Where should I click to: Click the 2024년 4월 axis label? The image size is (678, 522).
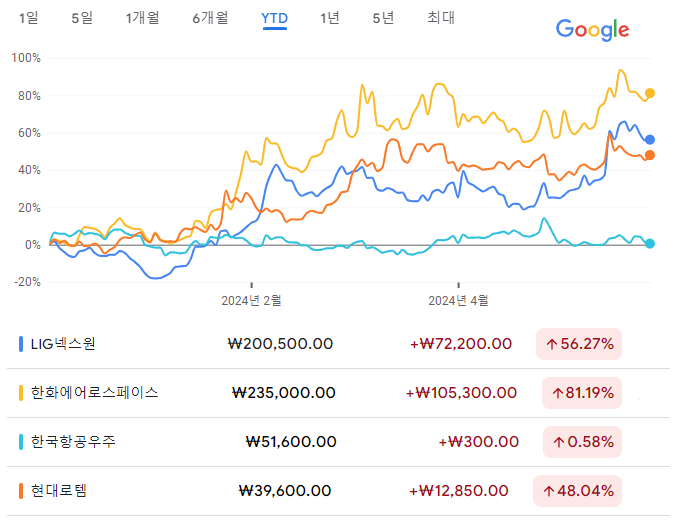coord(458,301)
